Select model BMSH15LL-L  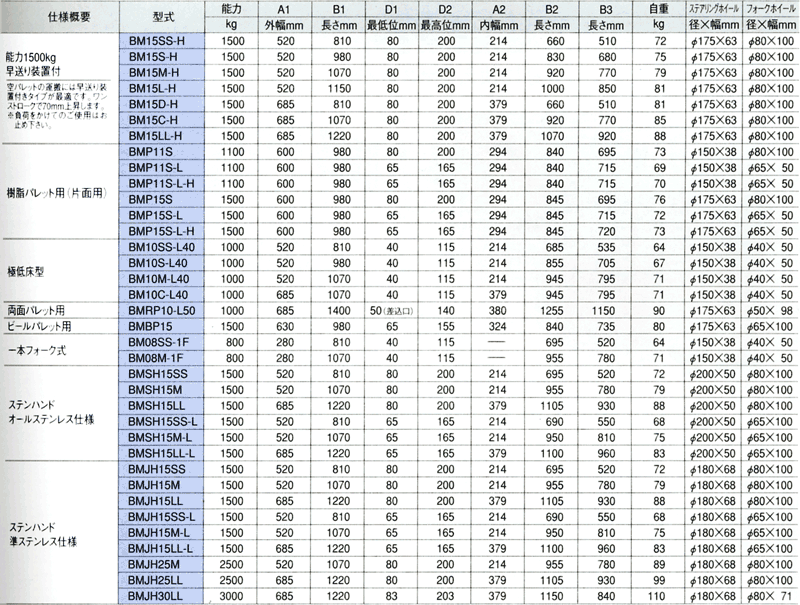(x=162, y=453)
